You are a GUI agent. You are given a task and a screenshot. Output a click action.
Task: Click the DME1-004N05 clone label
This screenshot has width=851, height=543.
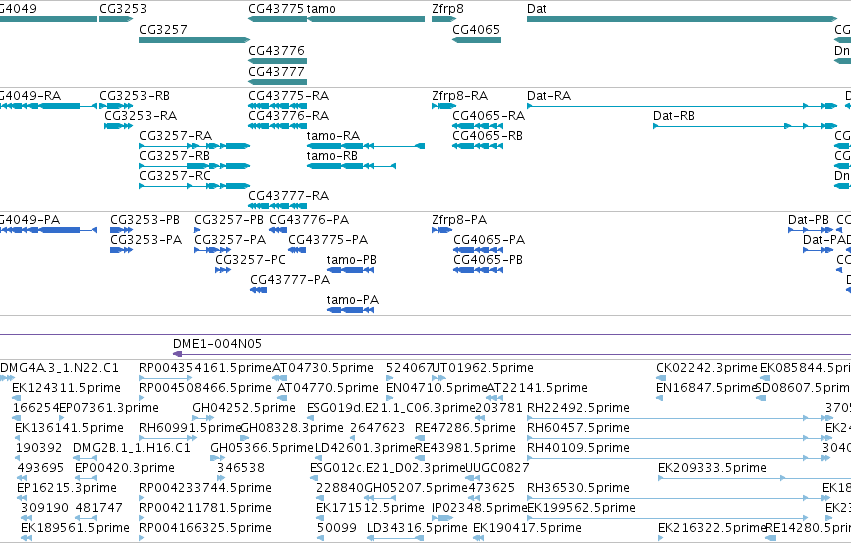pos(217,344)
